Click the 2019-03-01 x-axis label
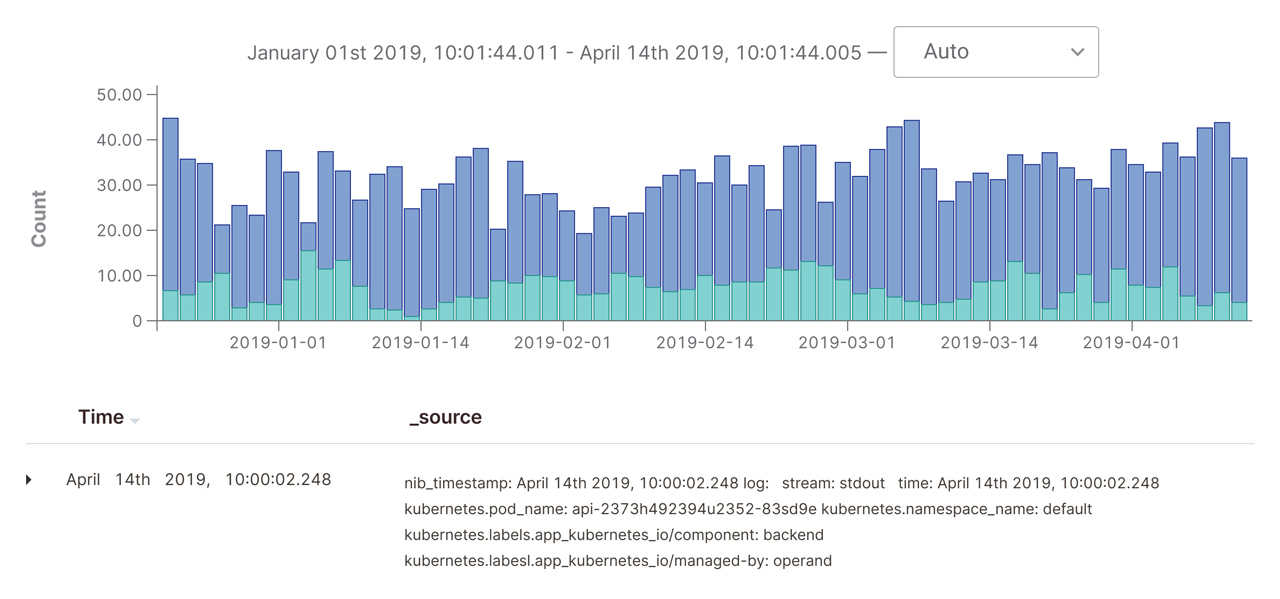Viewport: 1280px width, 599px height. [x=847, y=343]
